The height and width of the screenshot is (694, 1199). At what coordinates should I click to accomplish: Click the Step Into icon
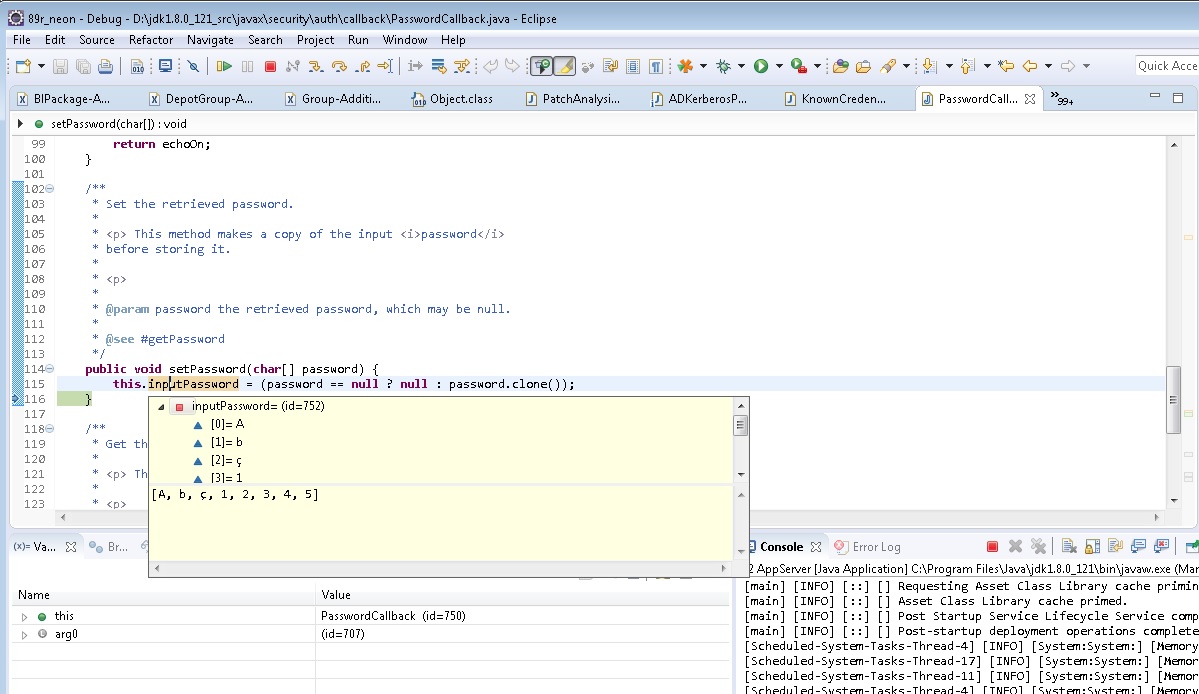coord(315,66)
